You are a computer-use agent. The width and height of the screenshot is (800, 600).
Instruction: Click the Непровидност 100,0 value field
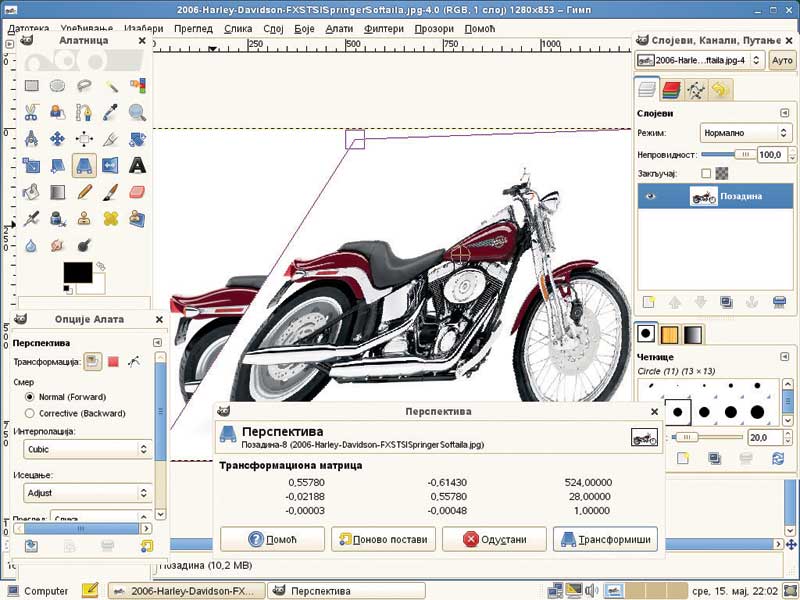click(x=771, y=155)
